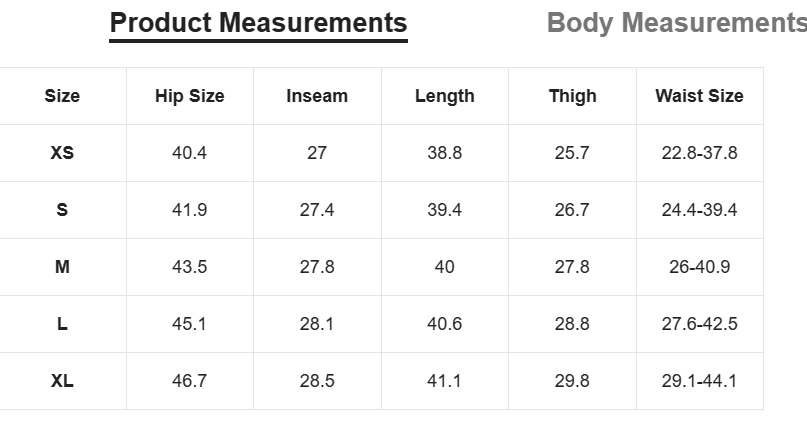Click the XL waist size value 29.1-44.1
807x422 pixels.
coord(699,381)
